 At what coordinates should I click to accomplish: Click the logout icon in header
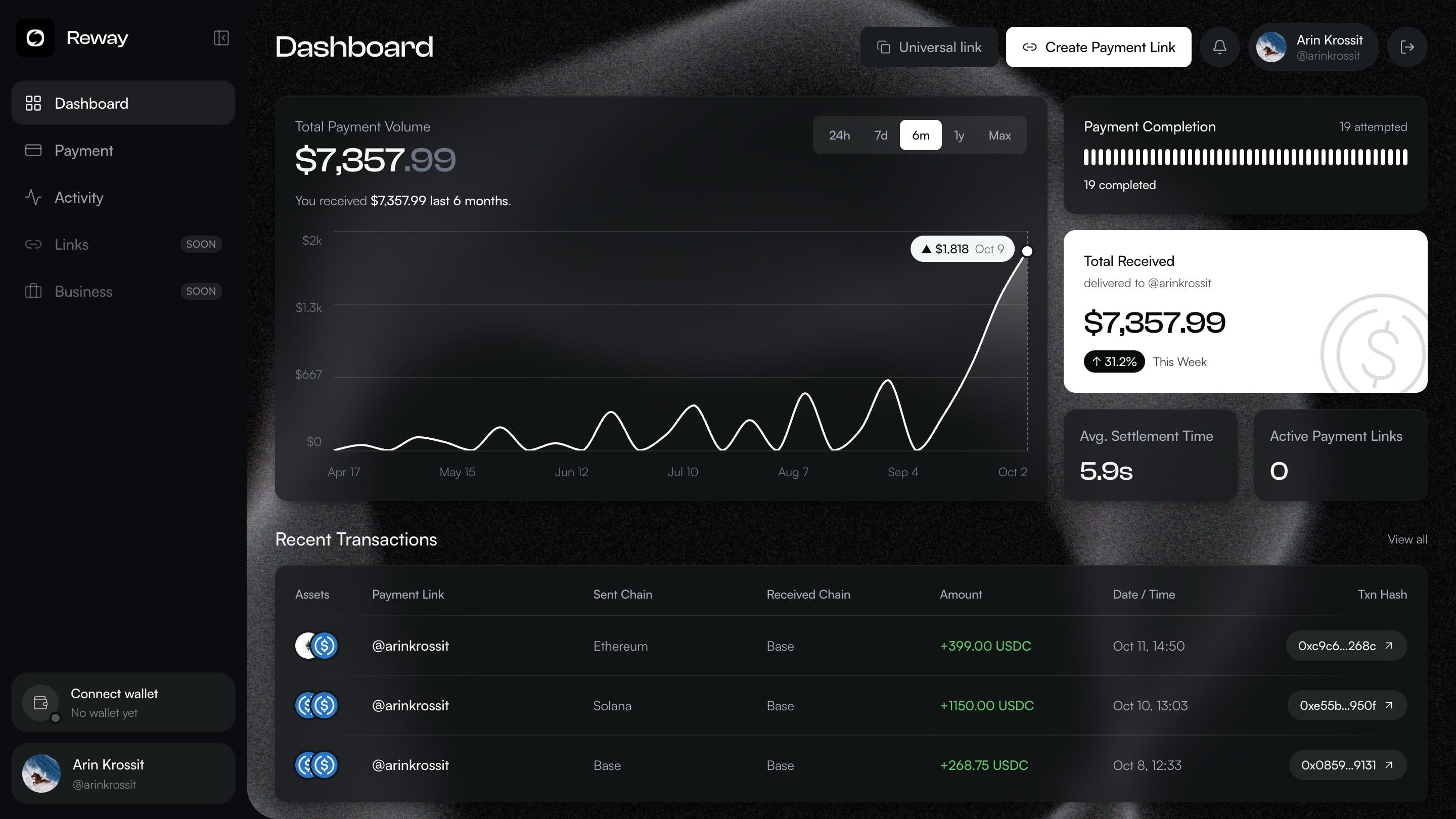(1407, 47)
